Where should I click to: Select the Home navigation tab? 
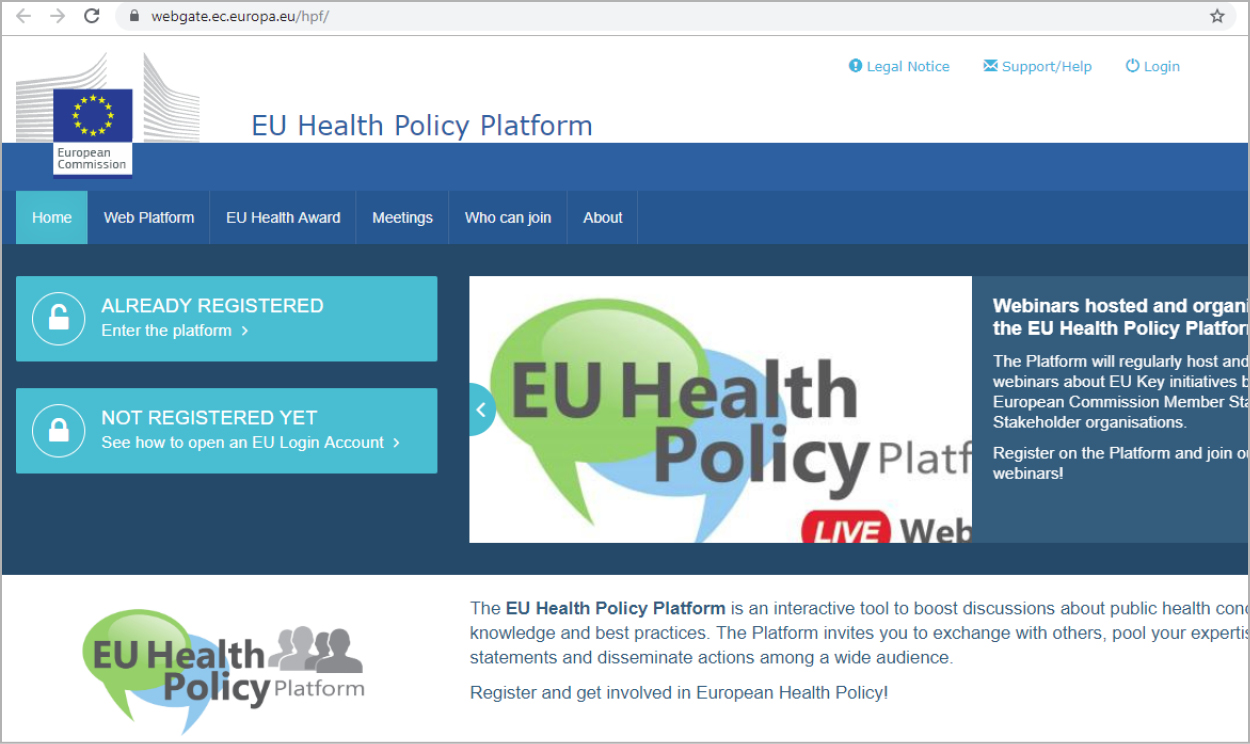[x=52, y=217]
